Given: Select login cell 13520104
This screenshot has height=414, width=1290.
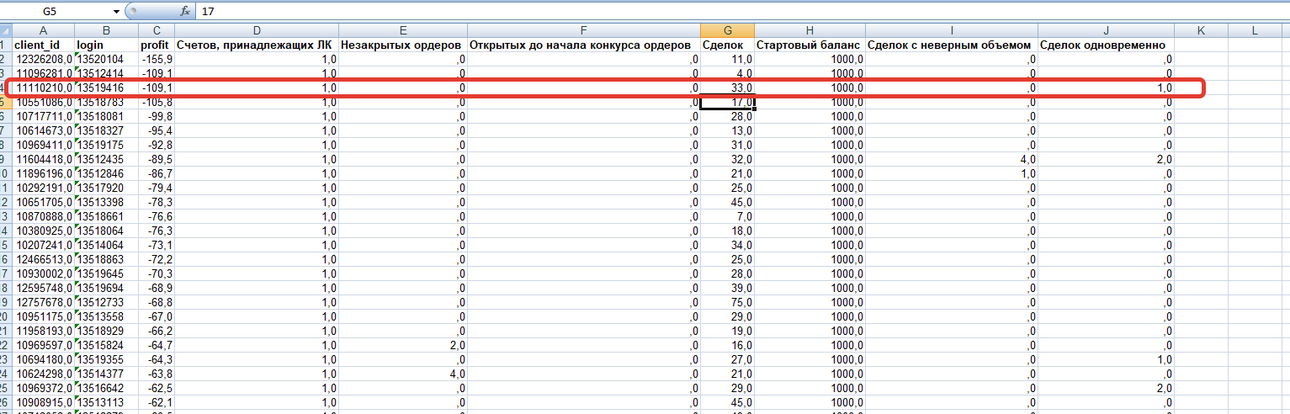Looking at the screenshot, I should click(106, 59).
